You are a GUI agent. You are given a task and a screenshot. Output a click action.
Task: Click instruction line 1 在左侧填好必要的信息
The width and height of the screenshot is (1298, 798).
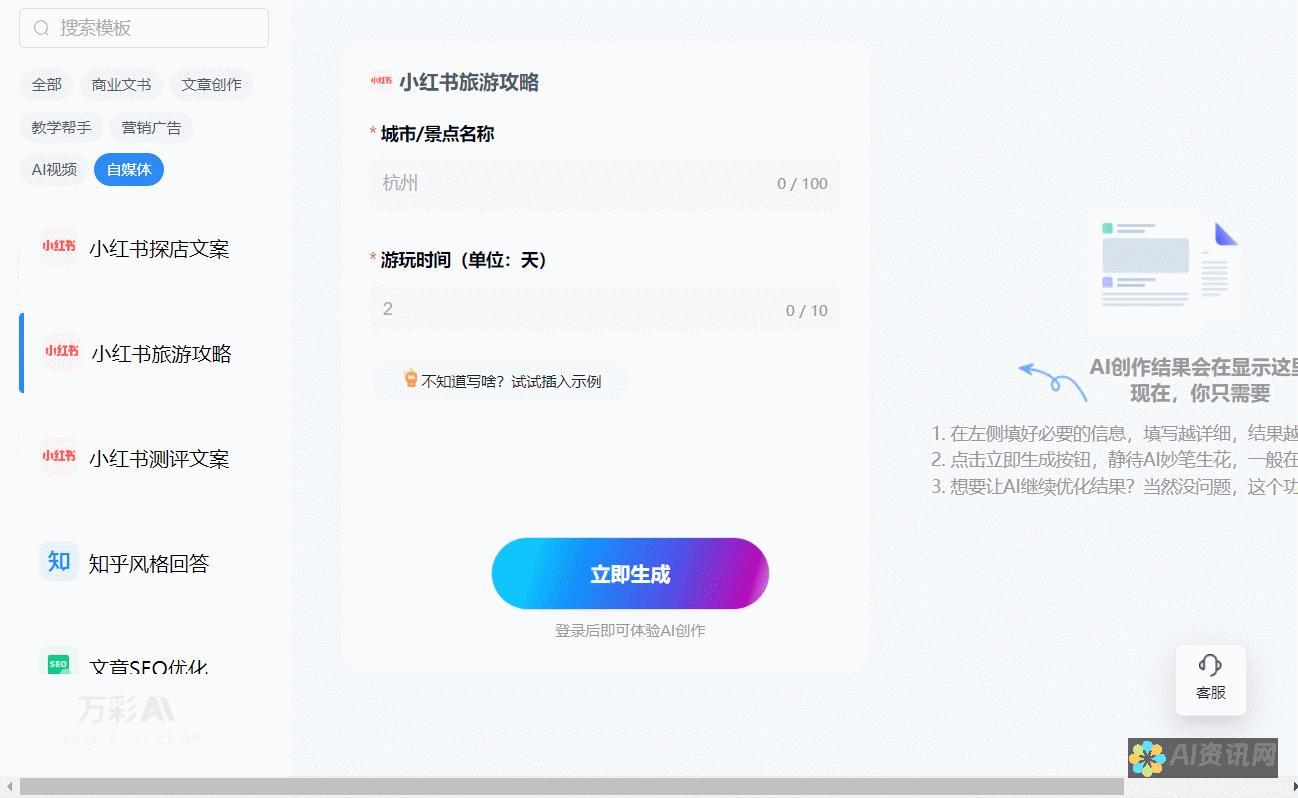1114,433
